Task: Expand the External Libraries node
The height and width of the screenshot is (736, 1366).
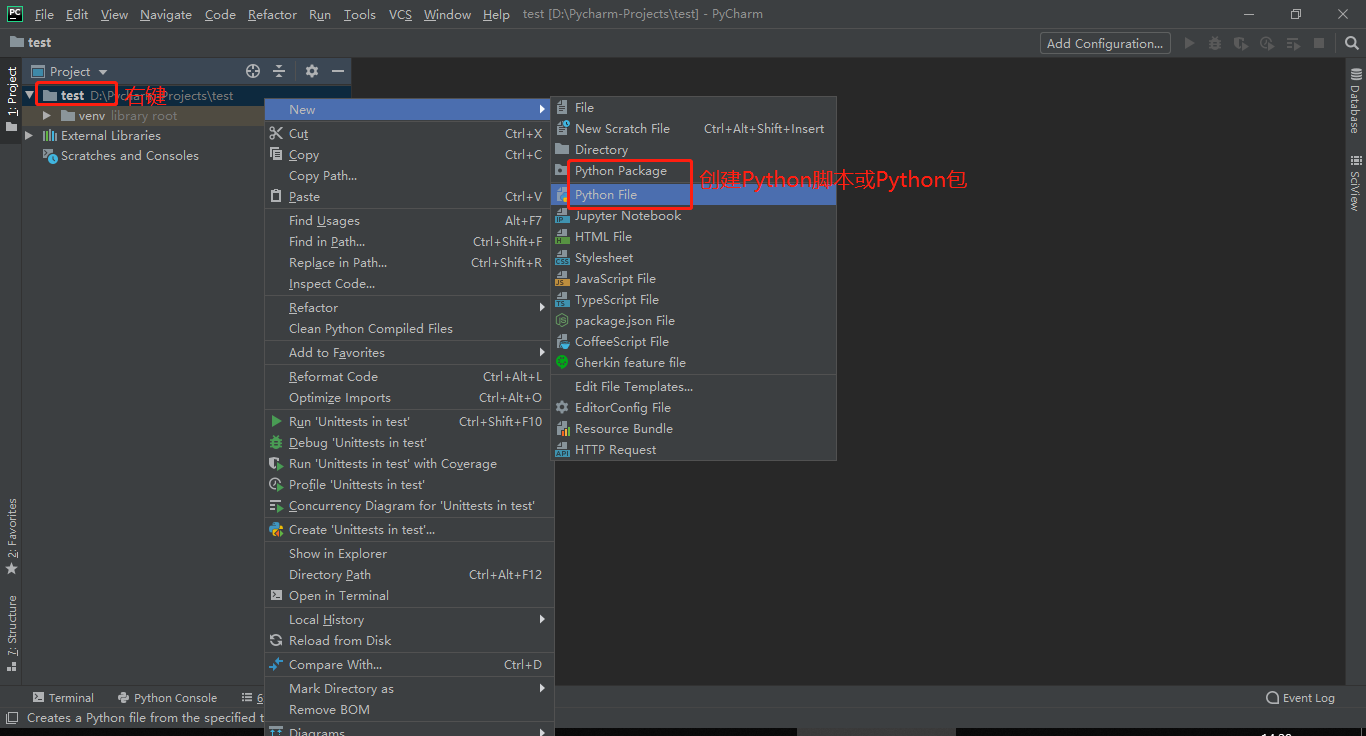Action: tap(30, 136)
